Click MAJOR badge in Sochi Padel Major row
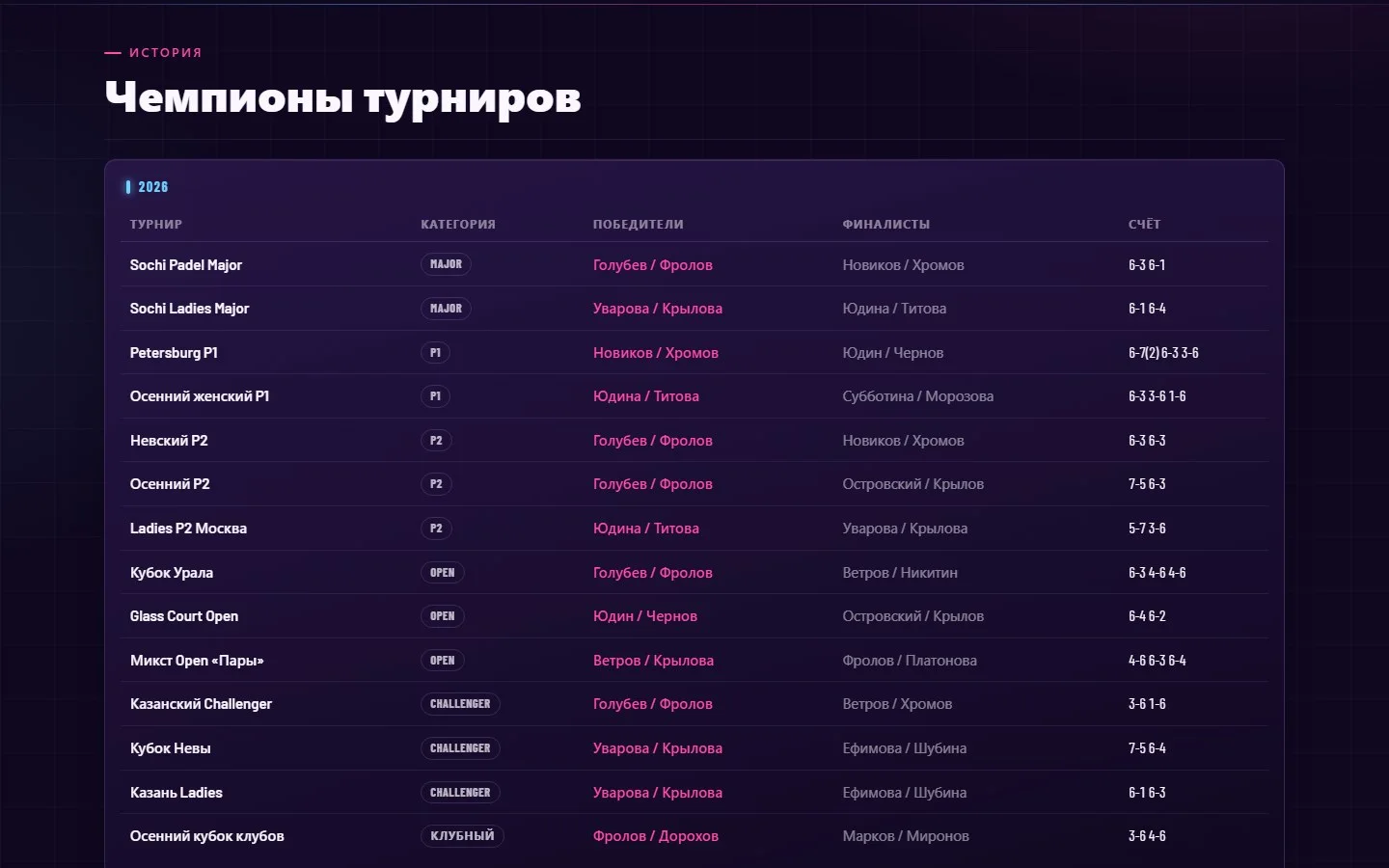Viewport: 1389px width, 868px height. pos(446,264)
